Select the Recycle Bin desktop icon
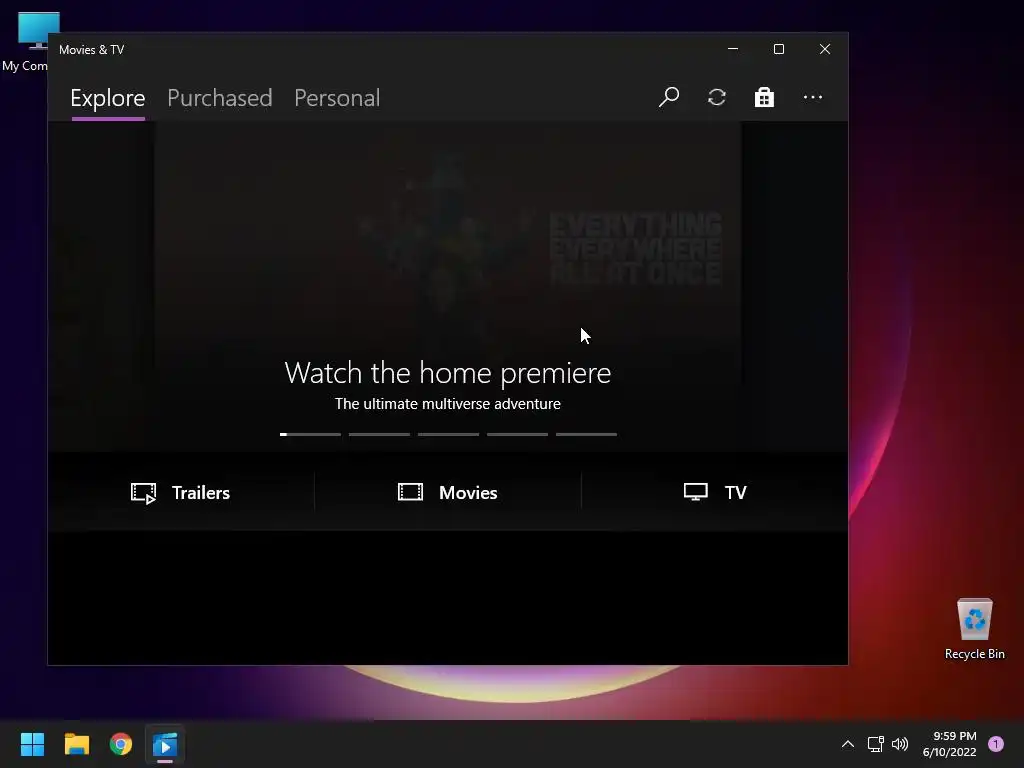Screen dimensions: 1024x768 (x=975, y=629)
